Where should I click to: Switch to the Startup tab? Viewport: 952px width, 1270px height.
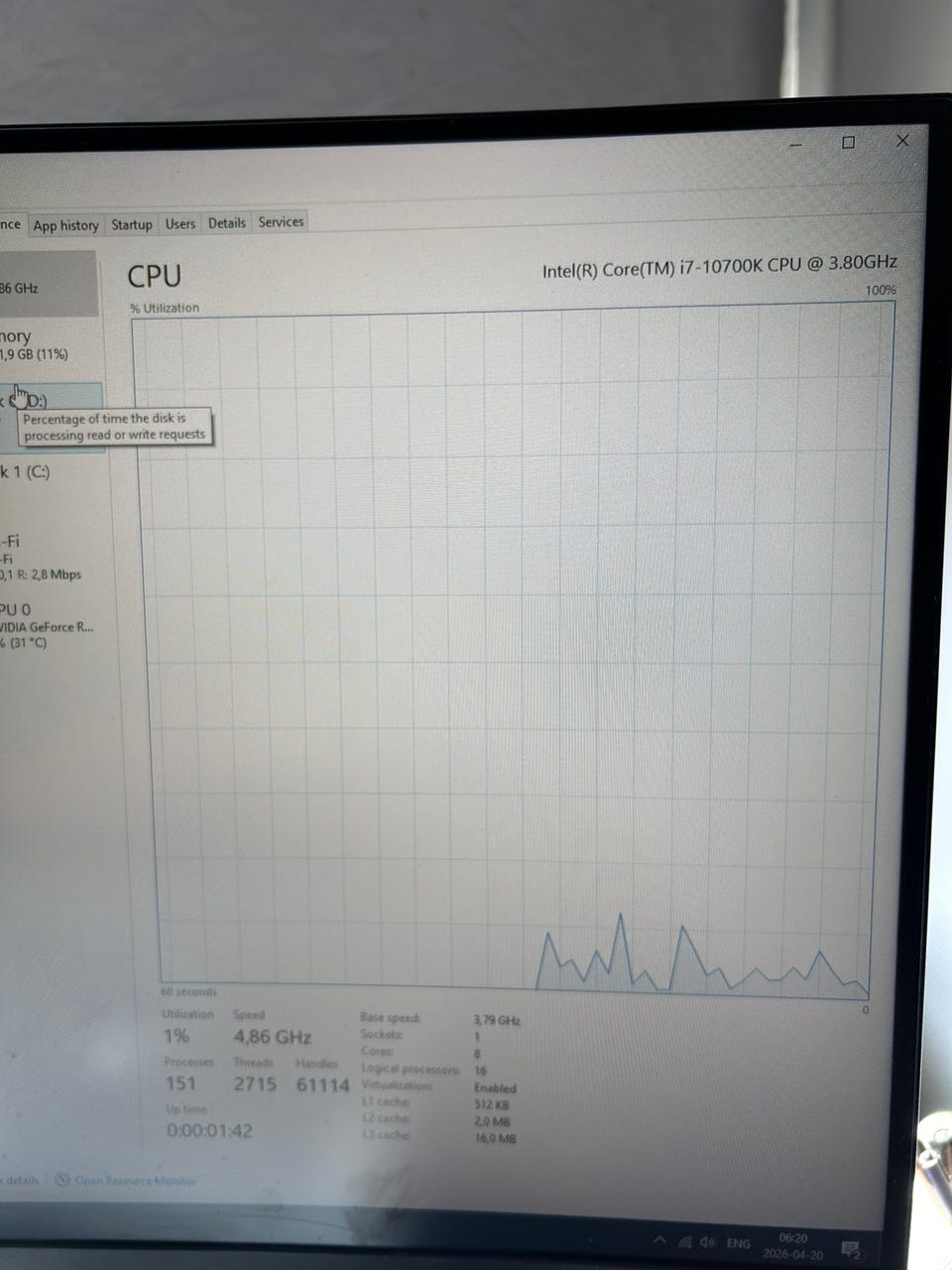pos(132,224)
